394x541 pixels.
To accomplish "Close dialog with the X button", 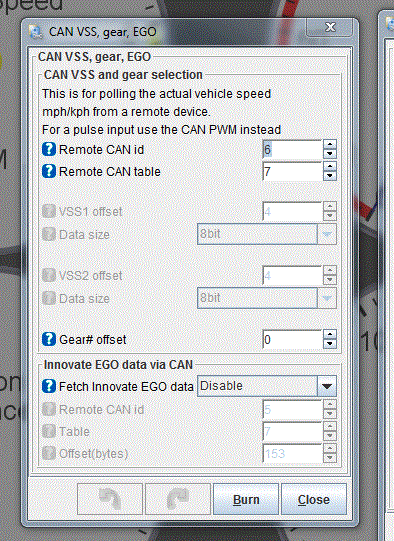I will (330, 27).
